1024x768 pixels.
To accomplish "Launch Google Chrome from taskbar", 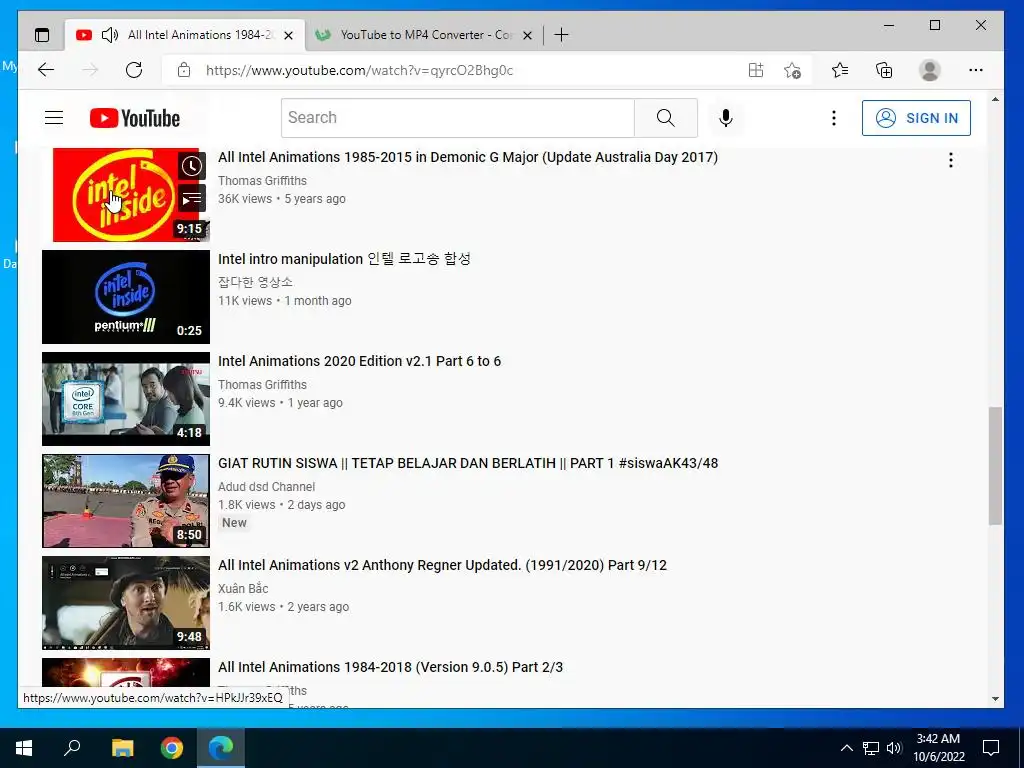I will [172, 748].
